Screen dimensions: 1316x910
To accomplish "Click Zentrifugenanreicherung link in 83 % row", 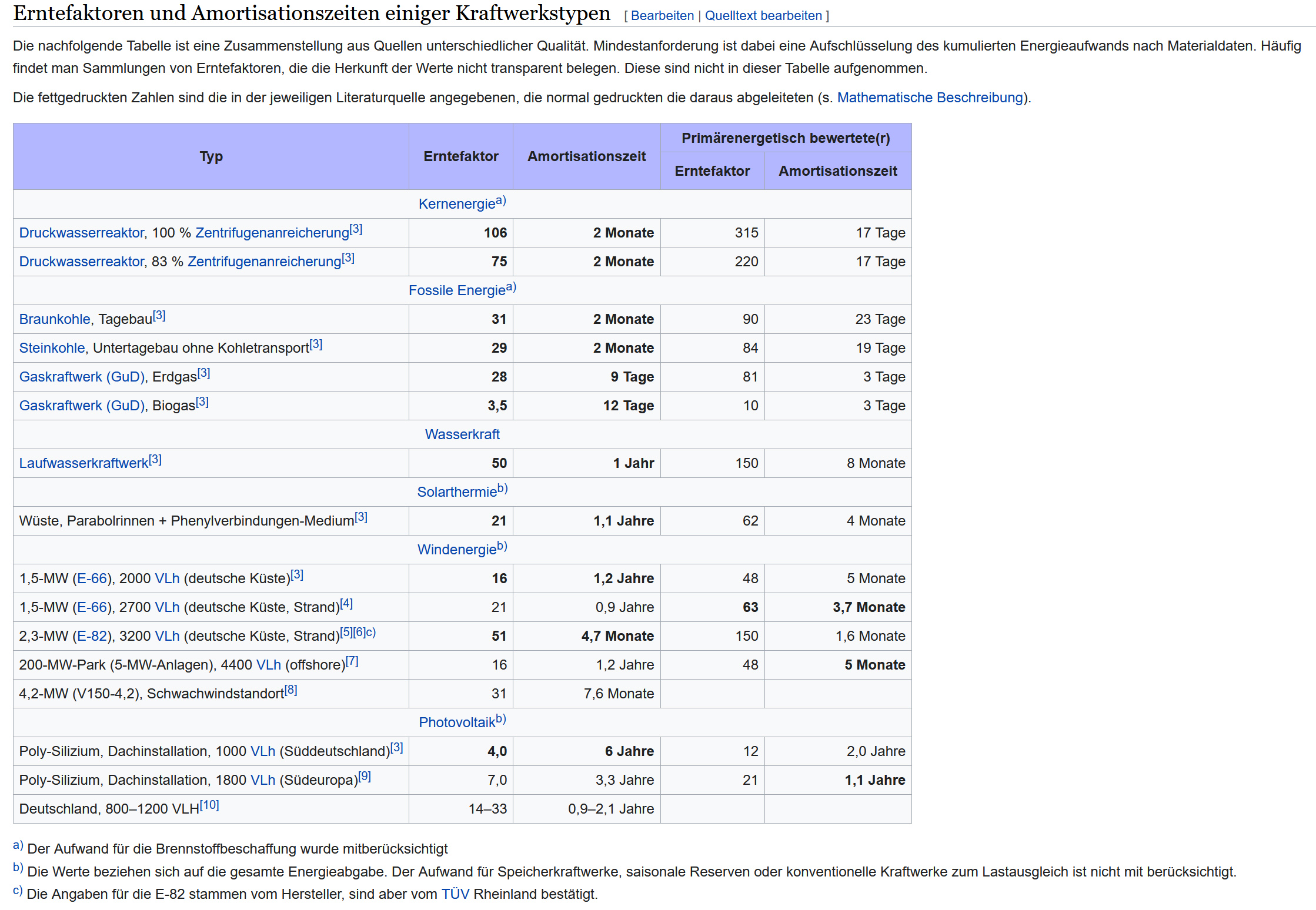I will pyautogui.click(x=264, y=262).
